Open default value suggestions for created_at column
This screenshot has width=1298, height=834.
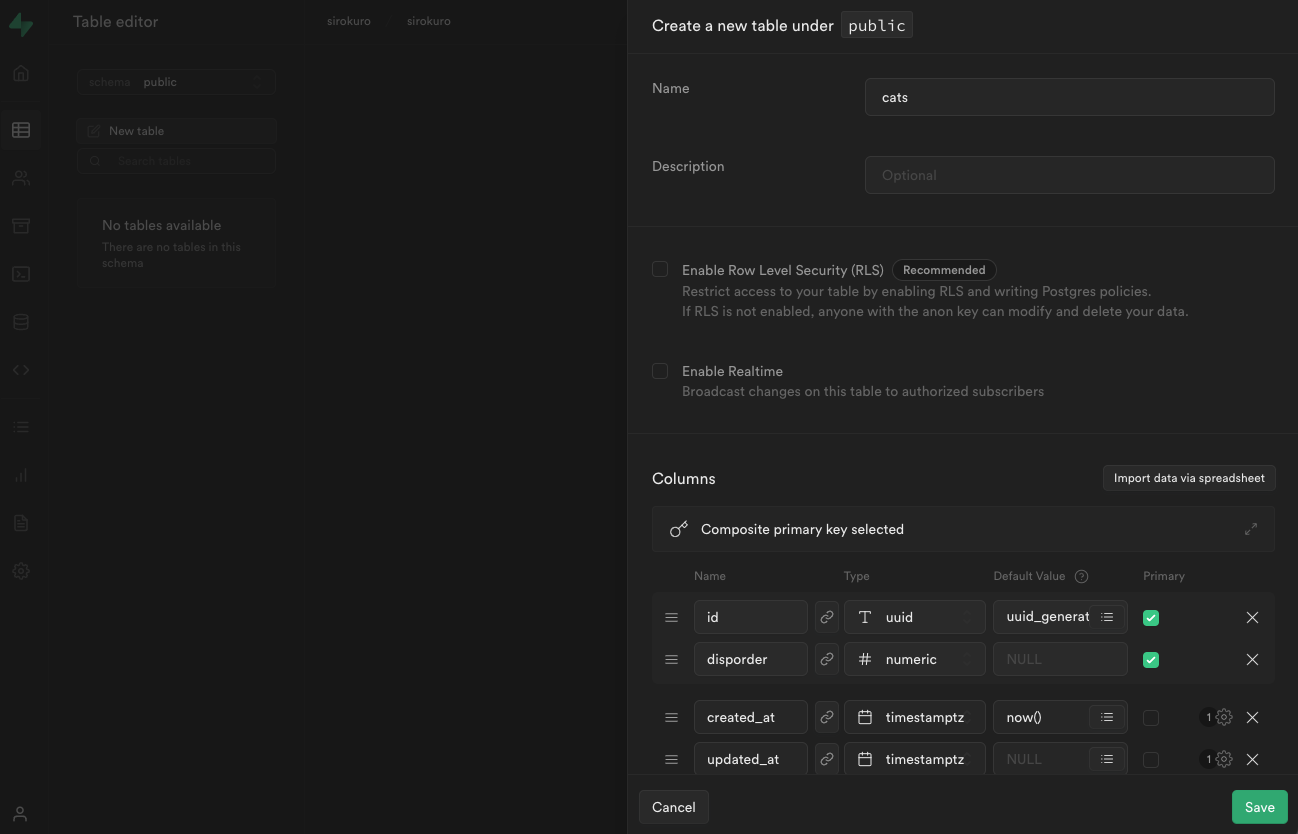pyautogui.click(x=1107, y=717)
